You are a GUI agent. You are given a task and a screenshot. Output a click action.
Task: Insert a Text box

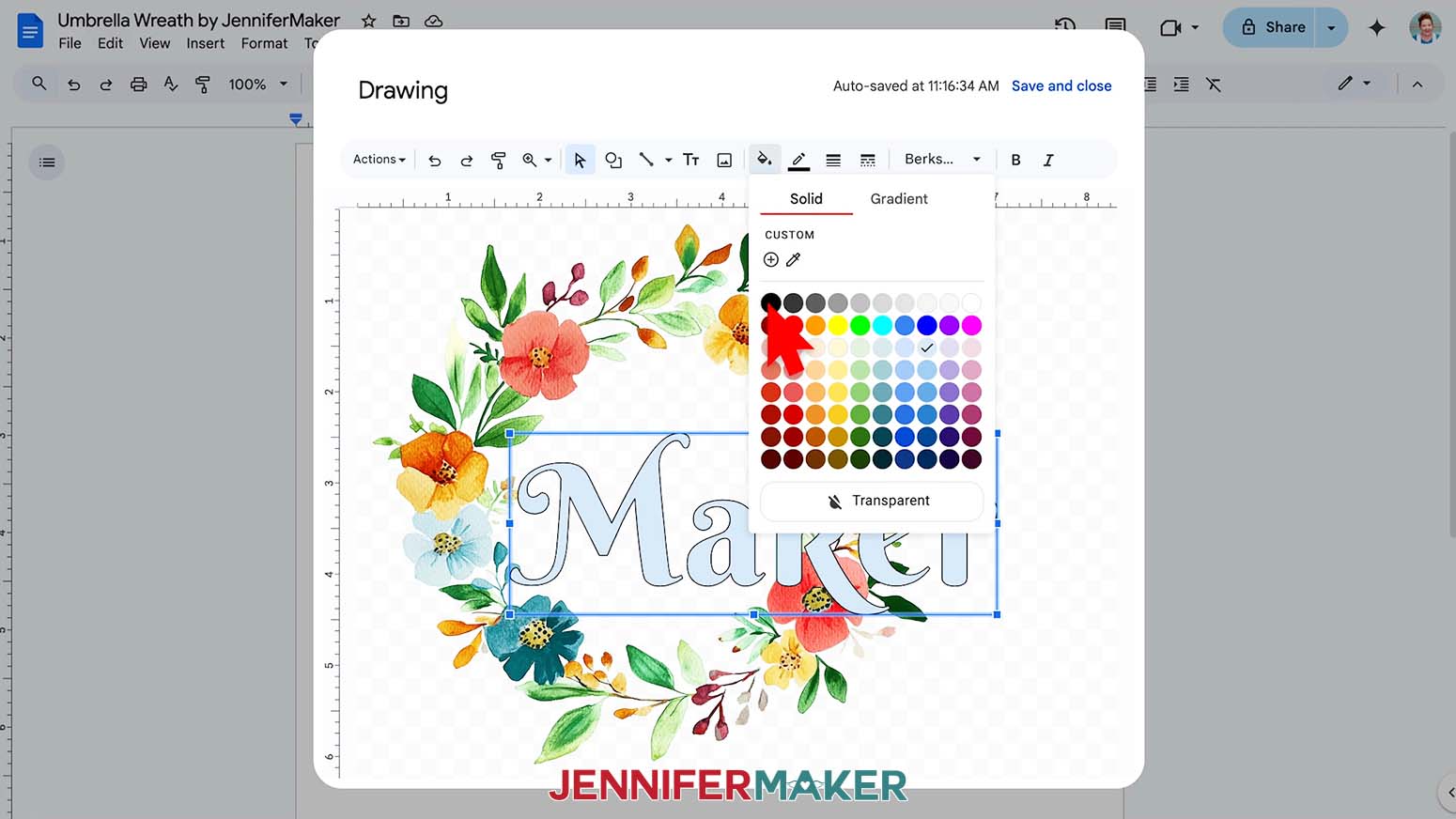[691, 160]
